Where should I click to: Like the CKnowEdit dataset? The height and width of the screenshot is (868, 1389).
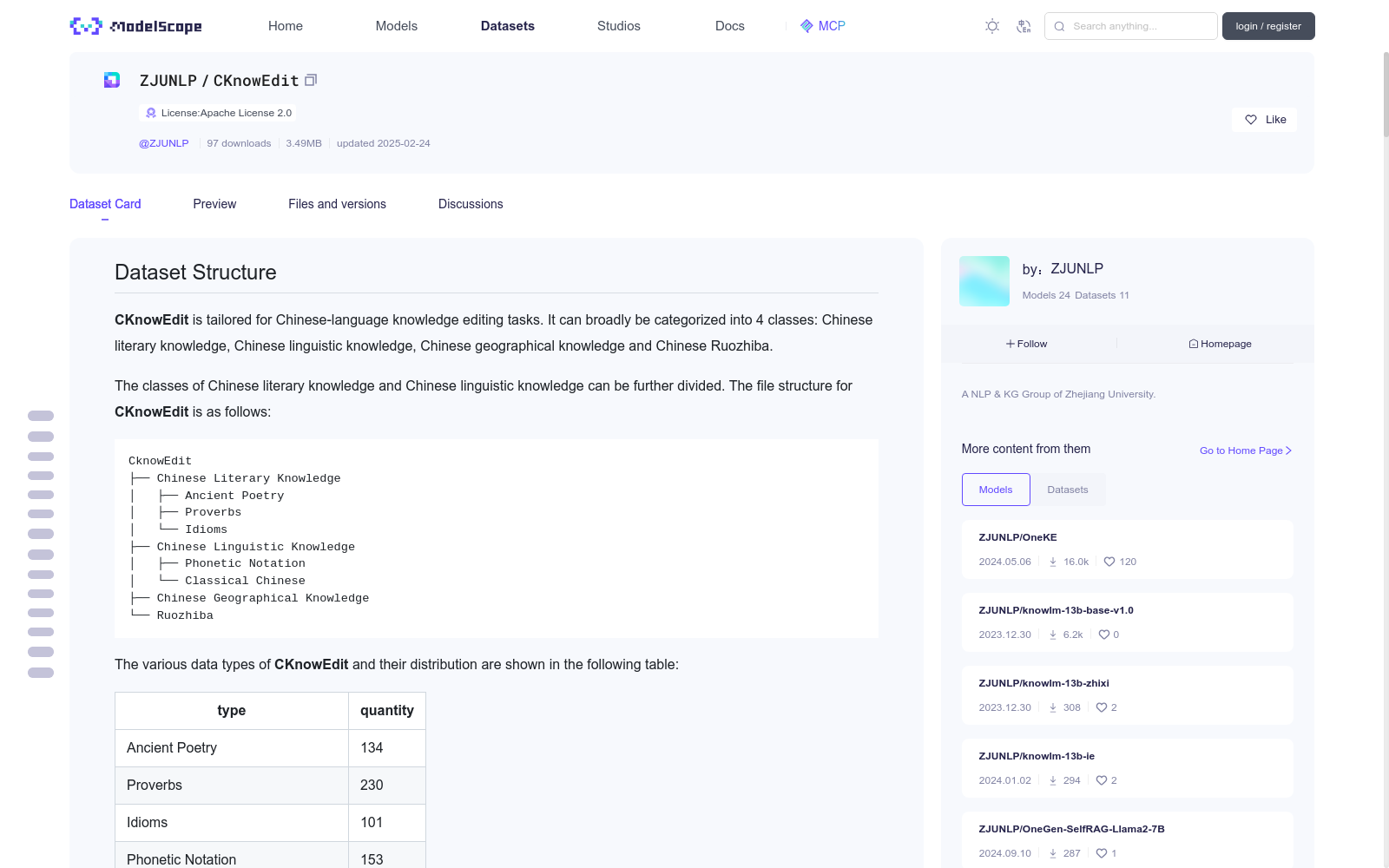(x=1264, y=120)
